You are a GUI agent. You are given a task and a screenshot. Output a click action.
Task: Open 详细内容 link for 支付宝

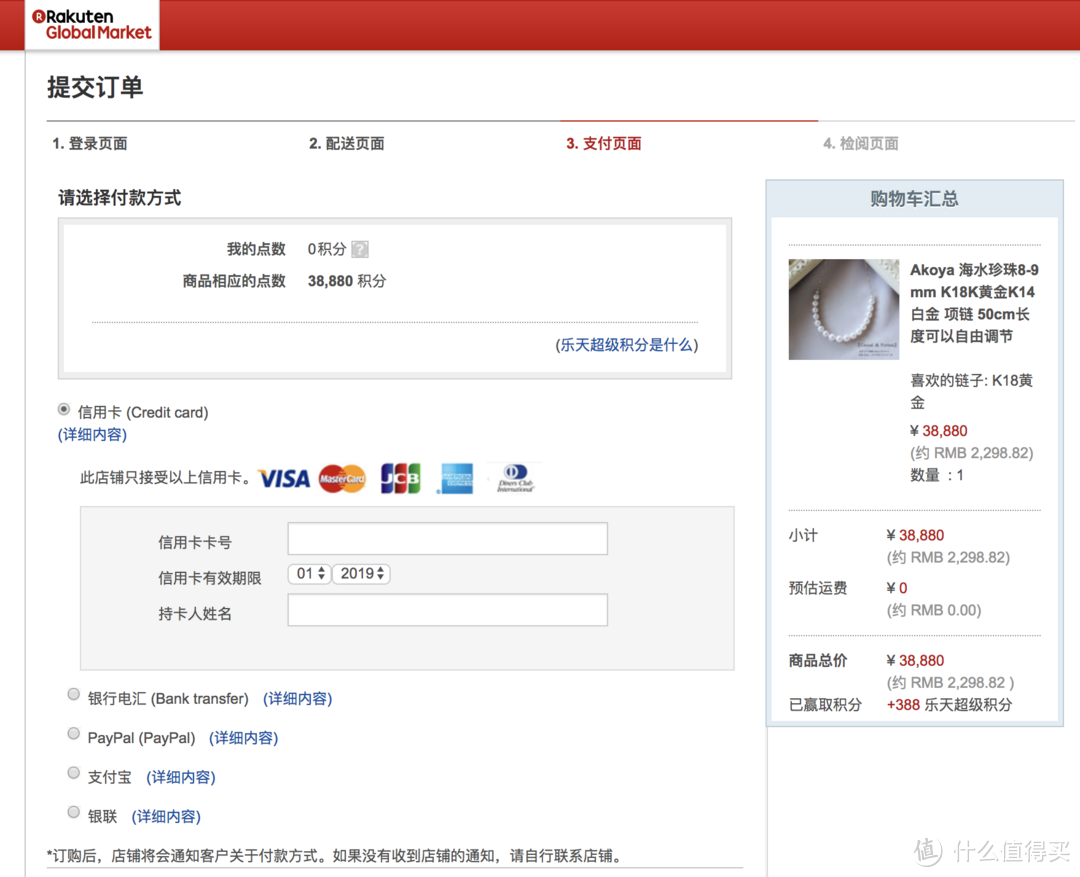pos(181,777)
